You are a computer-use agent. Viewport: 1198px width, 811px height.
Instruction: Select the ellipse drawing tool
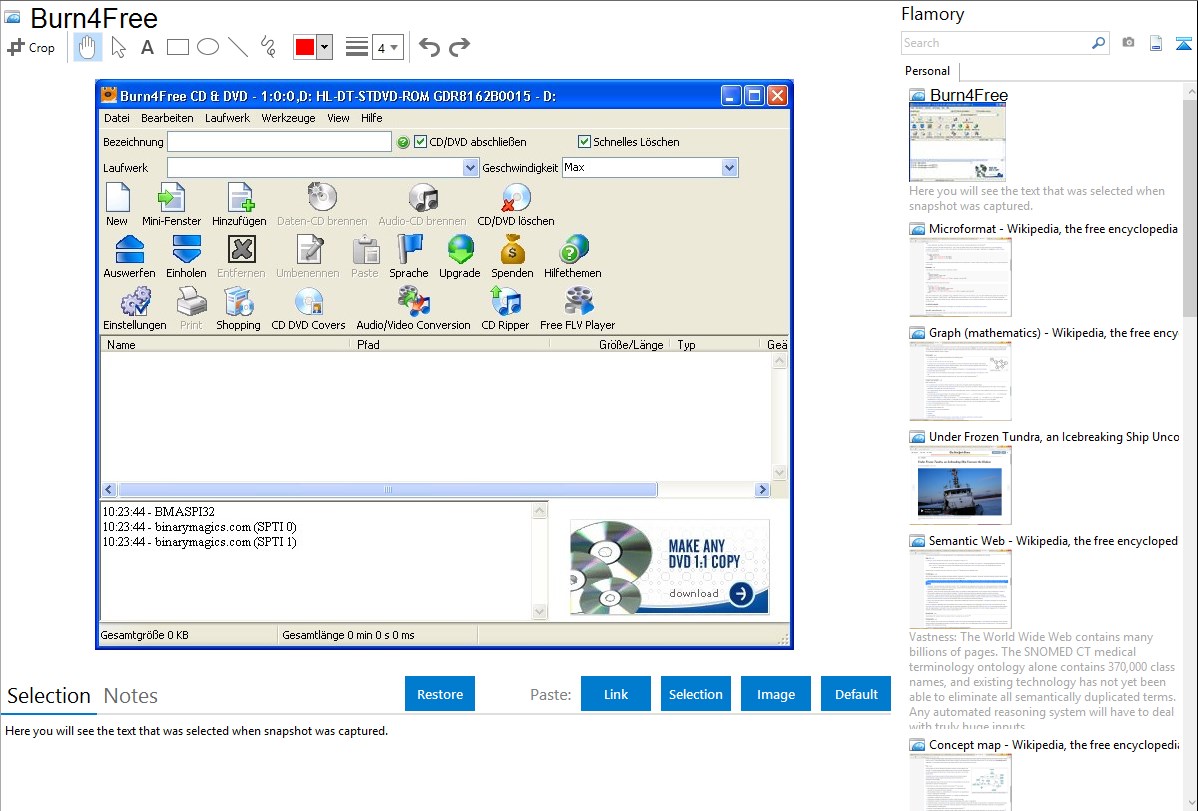208,47
